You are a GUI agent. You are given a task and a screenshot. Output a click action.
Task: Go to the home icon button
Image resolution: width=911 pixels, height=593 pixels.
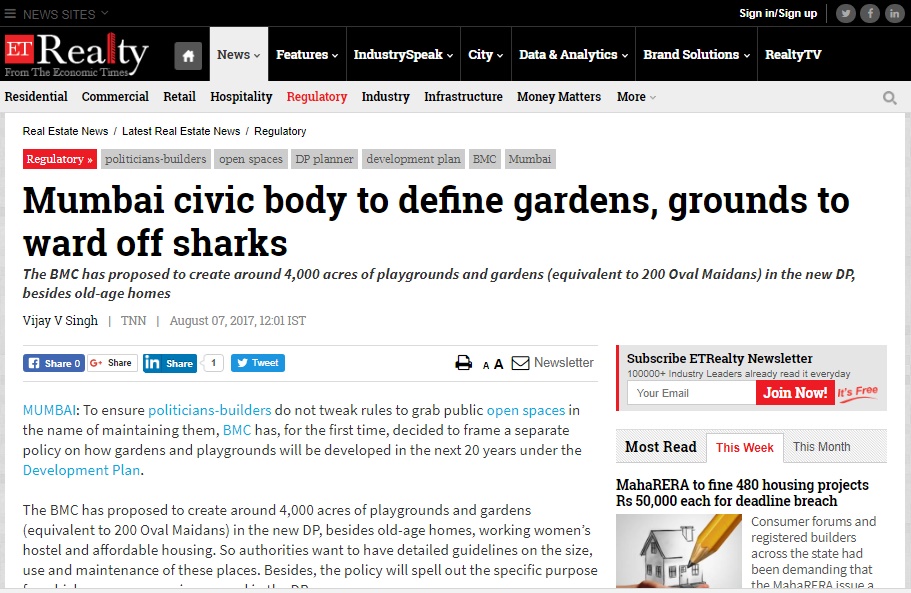click(x=188, y=56)
